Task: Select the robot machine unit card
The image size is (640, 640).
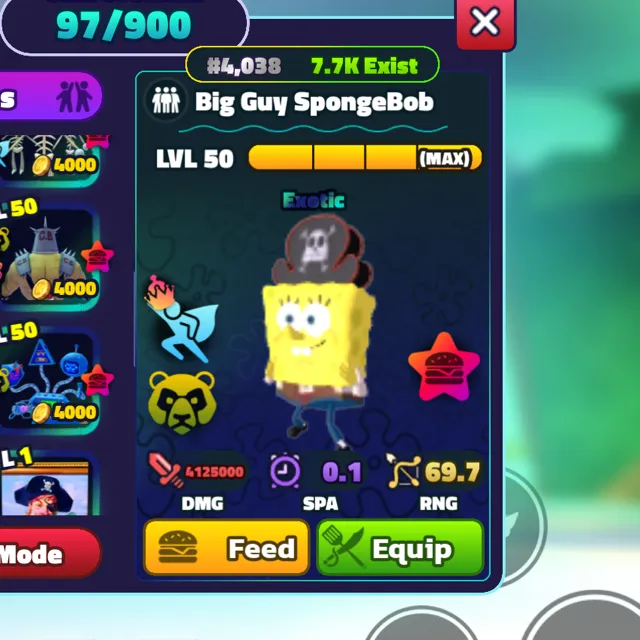Action: tap(49, 380)
